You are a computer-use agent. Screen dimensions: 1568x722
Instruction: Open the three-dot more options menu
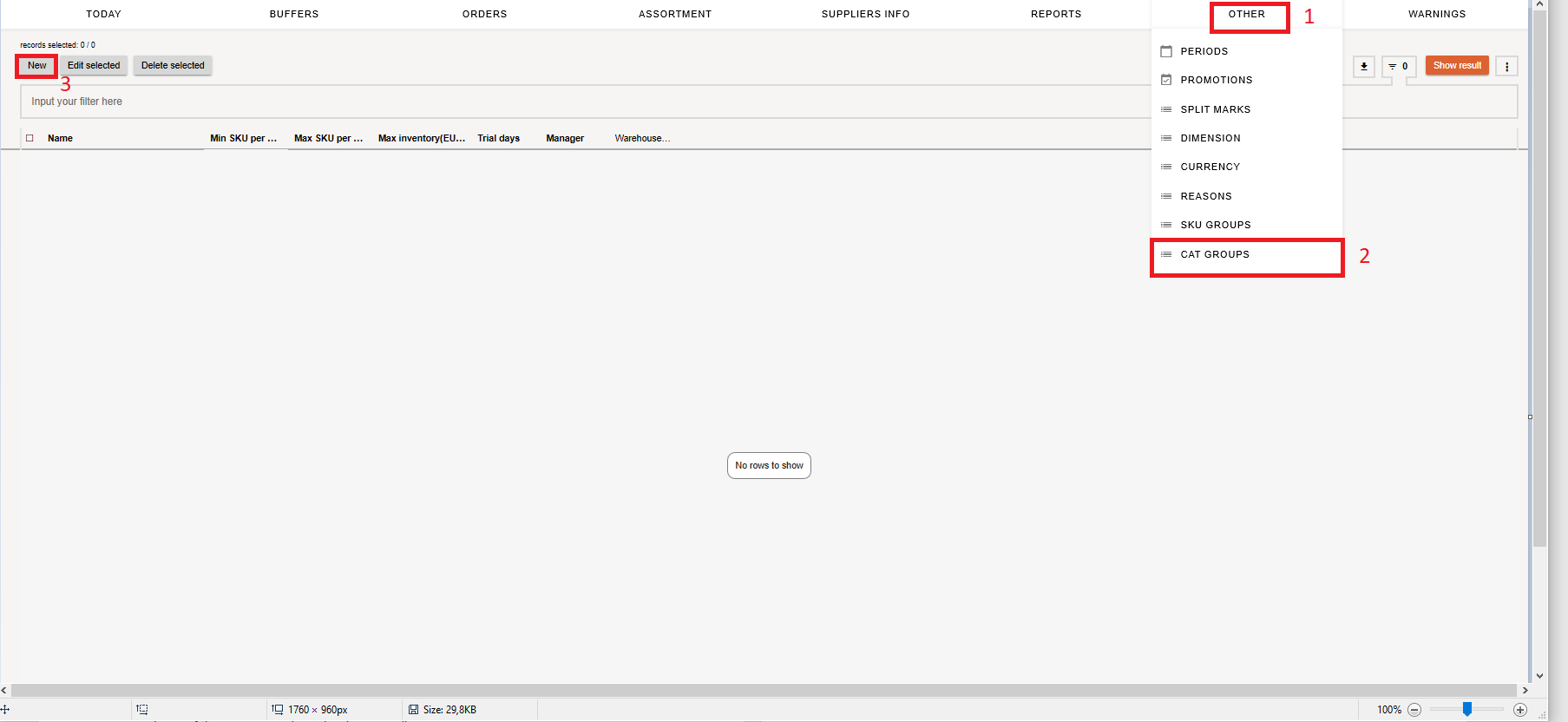[1506, 66]
